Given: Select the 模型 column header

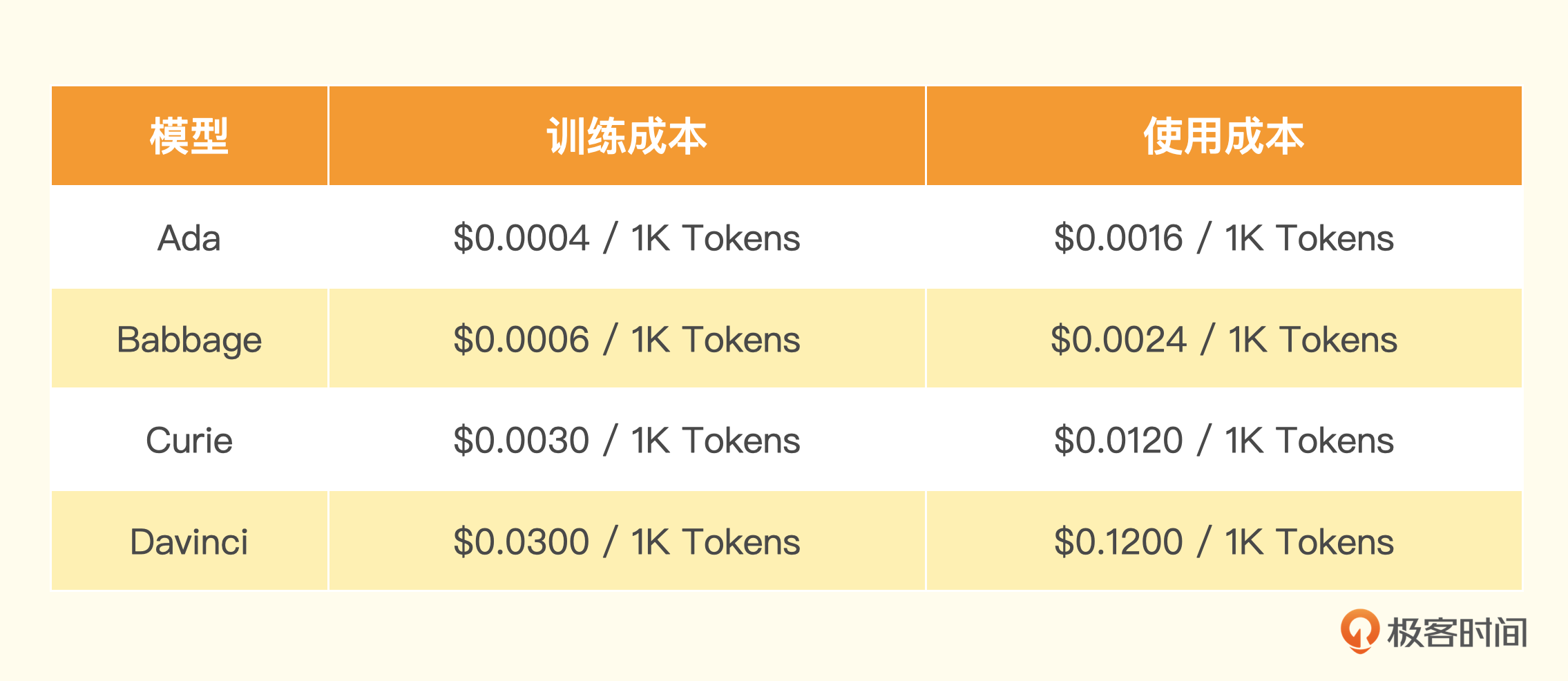Looking at the screenshot, I should 189,136.
